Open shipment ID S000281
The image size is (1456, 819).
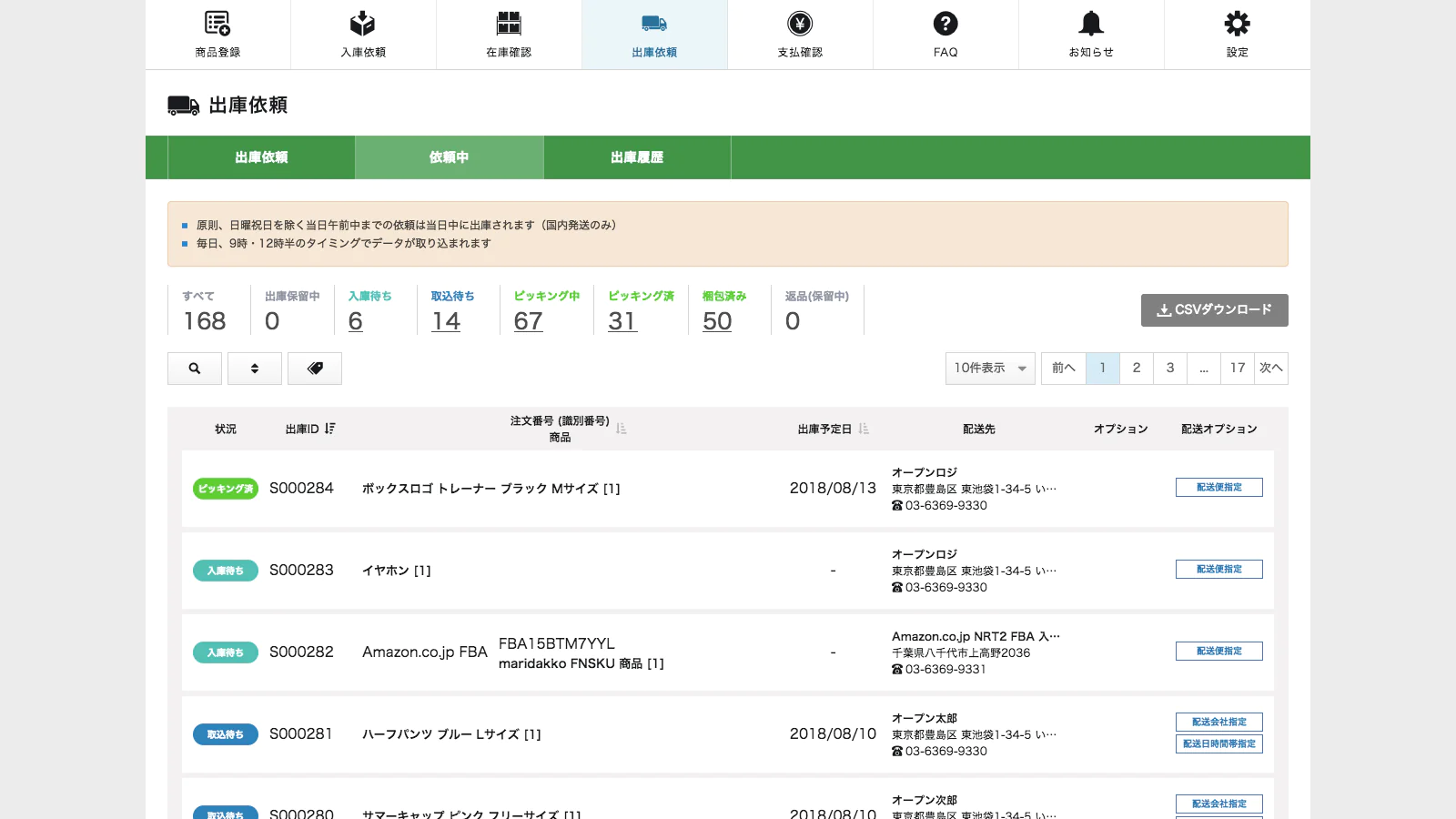tap(301, 734)
